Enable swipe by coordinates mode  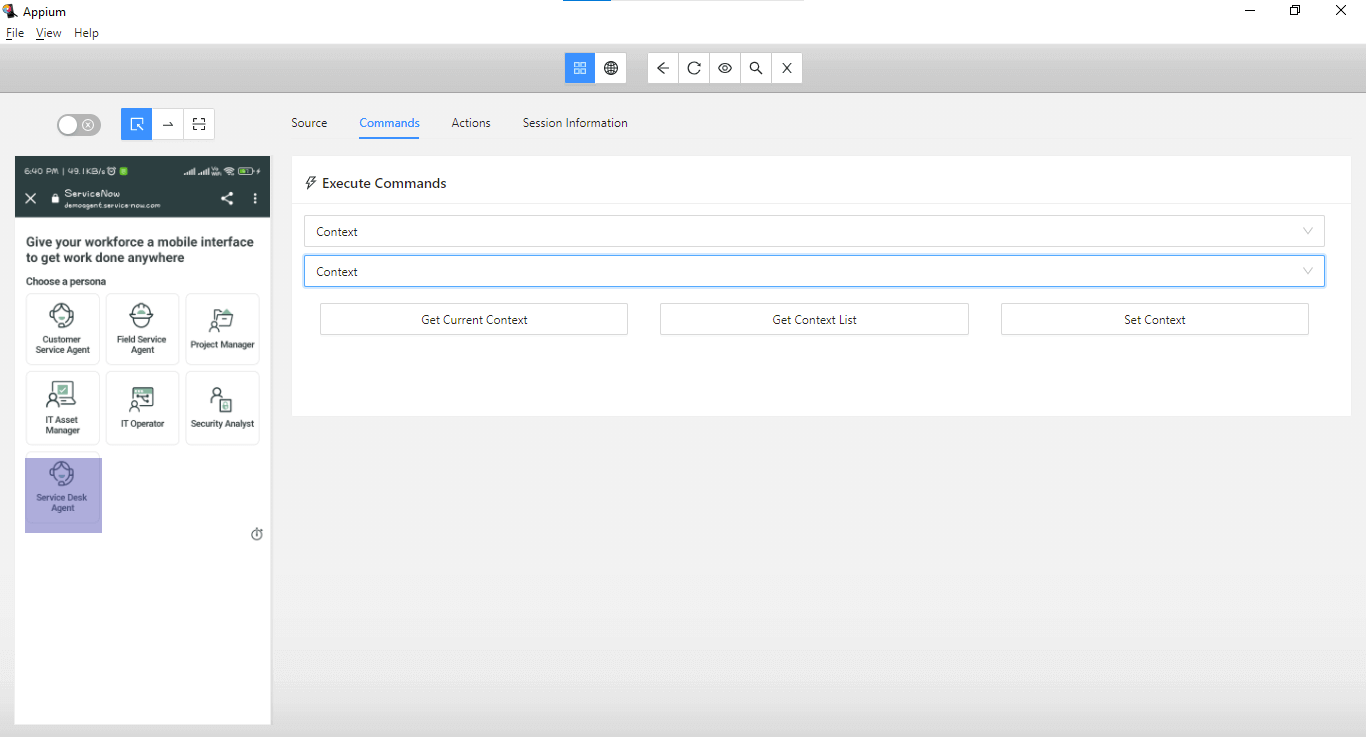click(167, 124)
